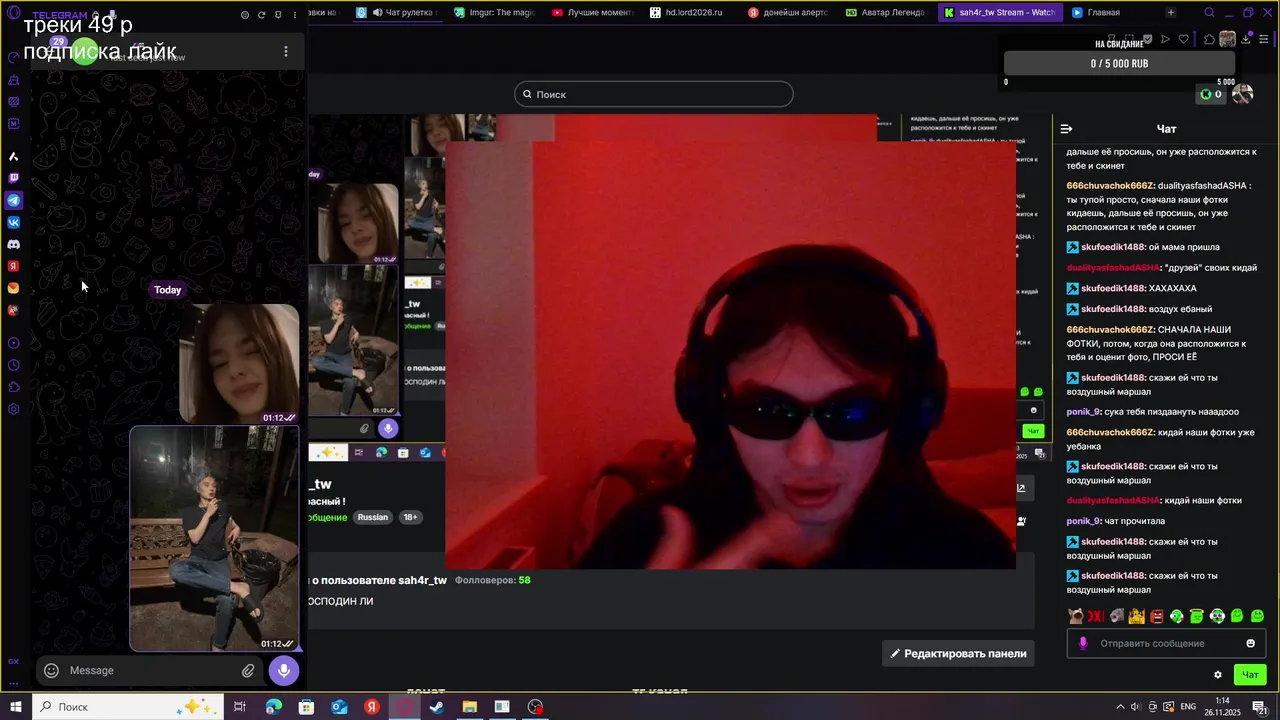Image resolution: width=1280 pixels, height=720 pixels.
Task: Click Telegram Message input field
Action: (x=150, y=671)
